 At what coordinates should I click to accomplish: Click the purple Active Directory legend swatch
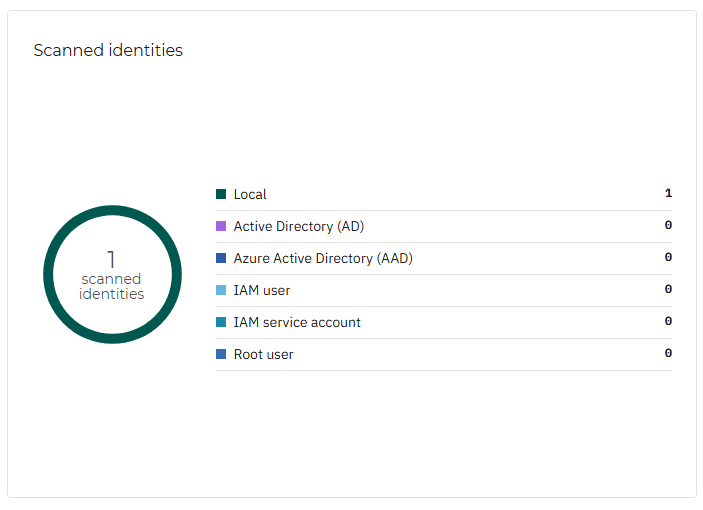pos(221,226)
